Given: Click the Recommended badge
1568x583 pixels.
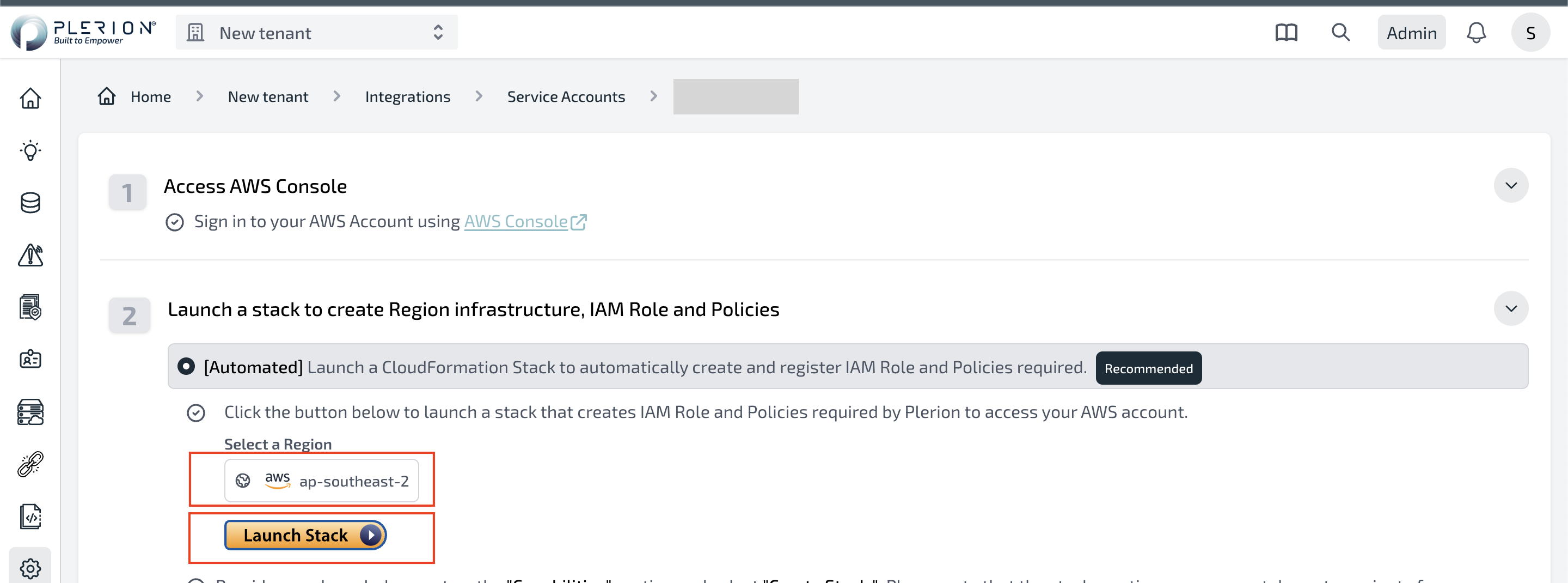Looking at the screenshot, I should click(x=1149, y=368).
